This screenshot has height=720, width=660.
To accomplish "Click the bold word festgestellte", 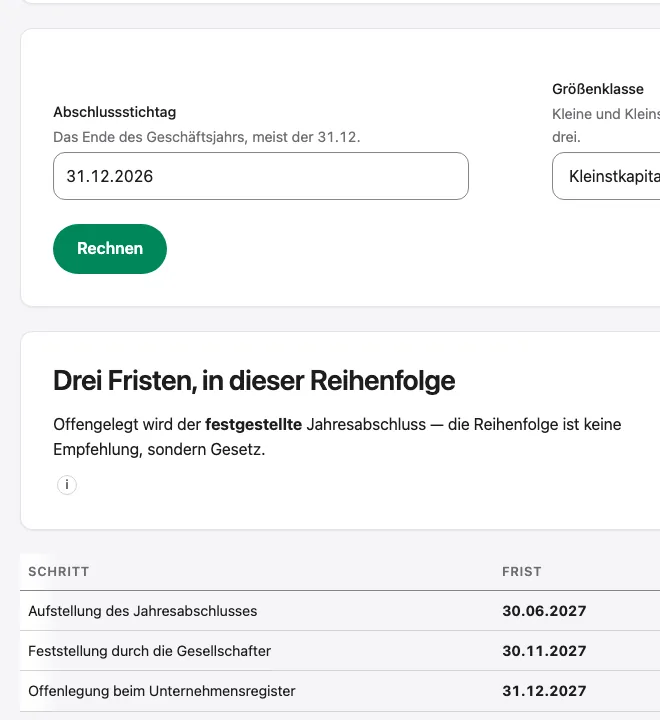I will 253,424.
